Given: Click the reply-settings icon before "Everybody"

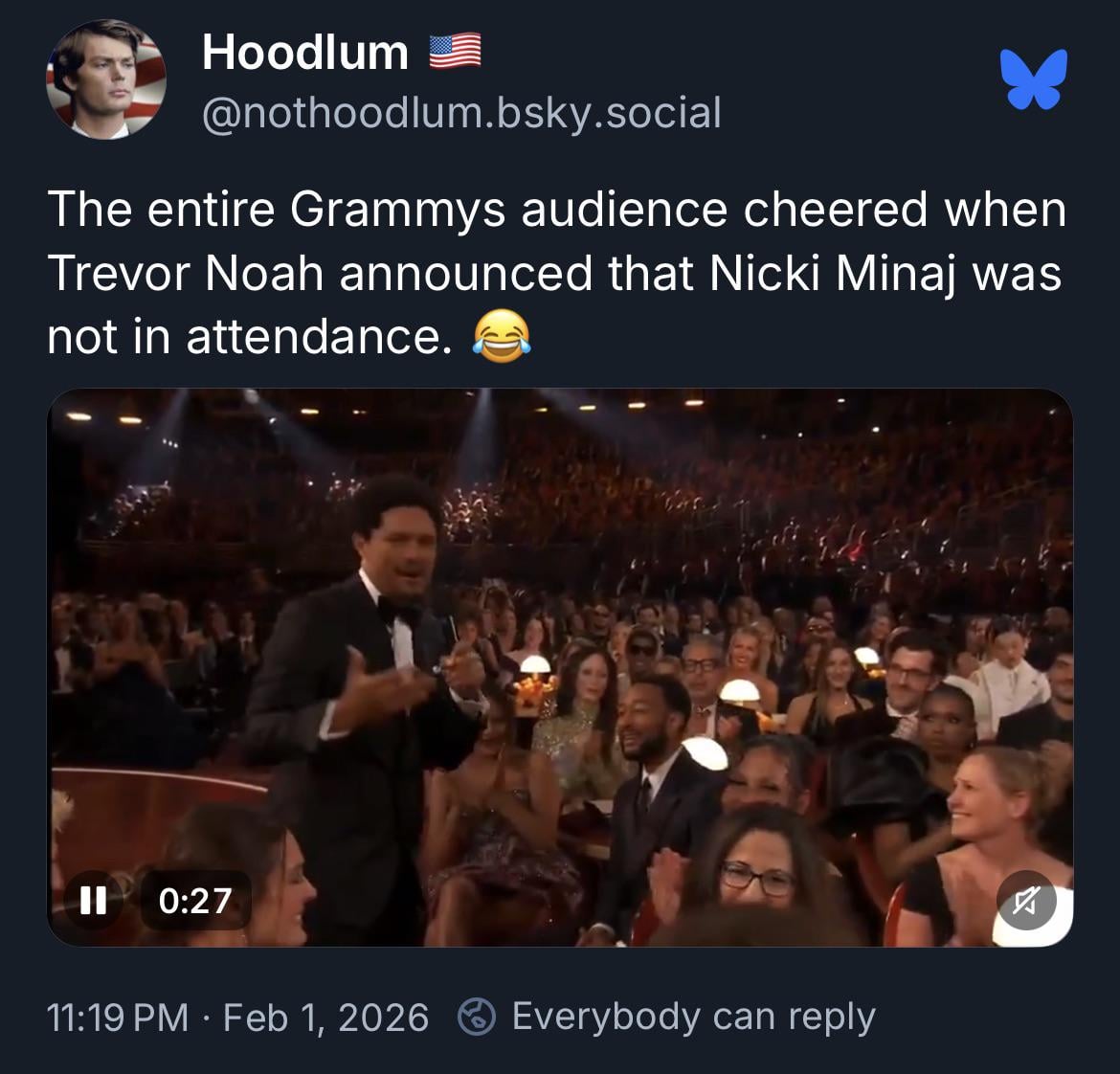Looking at the screenshot, I should point(474,1017).
